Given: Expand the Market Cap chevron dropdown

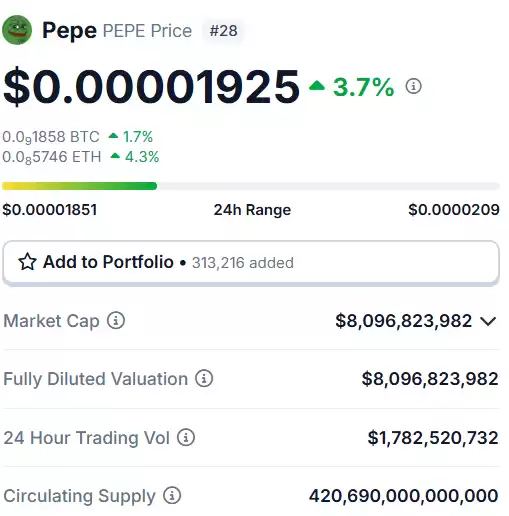Looking at the screenshot, I should click(x=488, y=321).
